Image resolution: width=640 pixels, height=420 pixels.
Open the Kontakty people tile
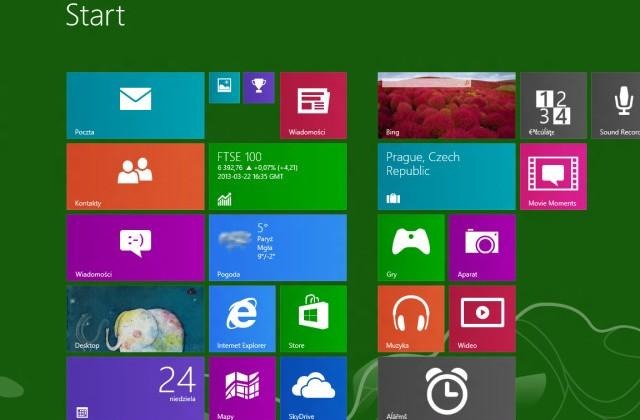[136, 177]
